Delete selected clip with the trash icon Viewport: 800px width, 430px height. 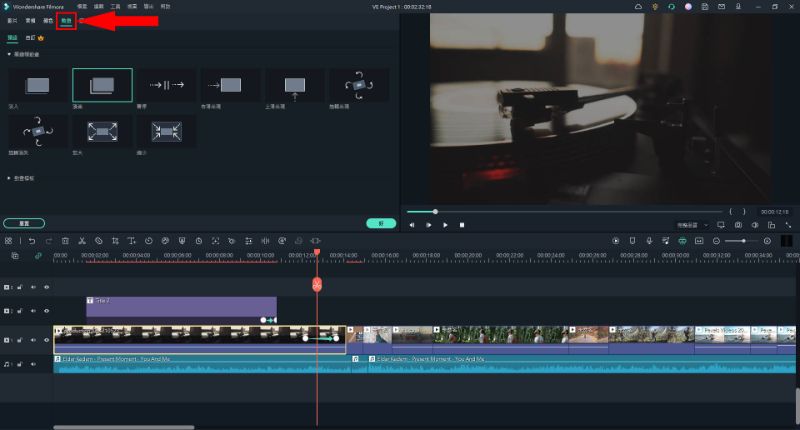point(65,241)
